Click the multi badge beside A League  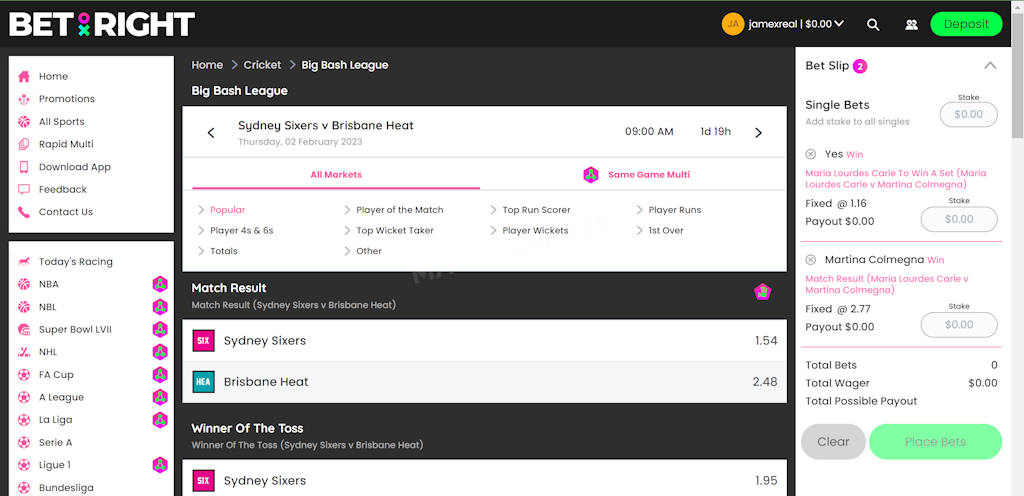point(160,397)
